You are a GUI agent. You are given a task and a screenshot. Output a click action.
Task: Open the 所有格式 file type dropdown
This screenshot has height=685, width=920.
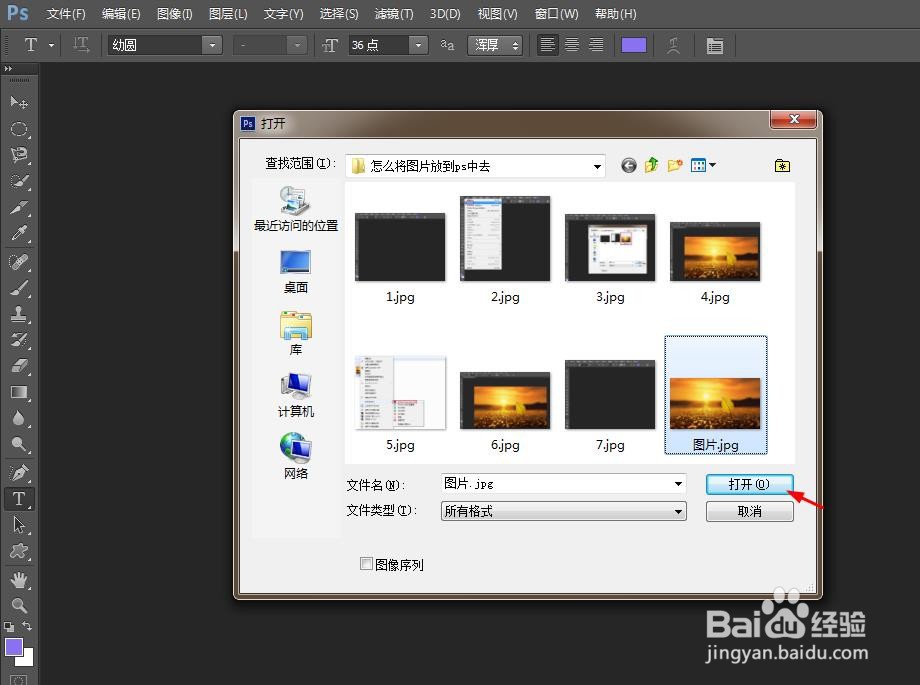[x=563, y=511]
